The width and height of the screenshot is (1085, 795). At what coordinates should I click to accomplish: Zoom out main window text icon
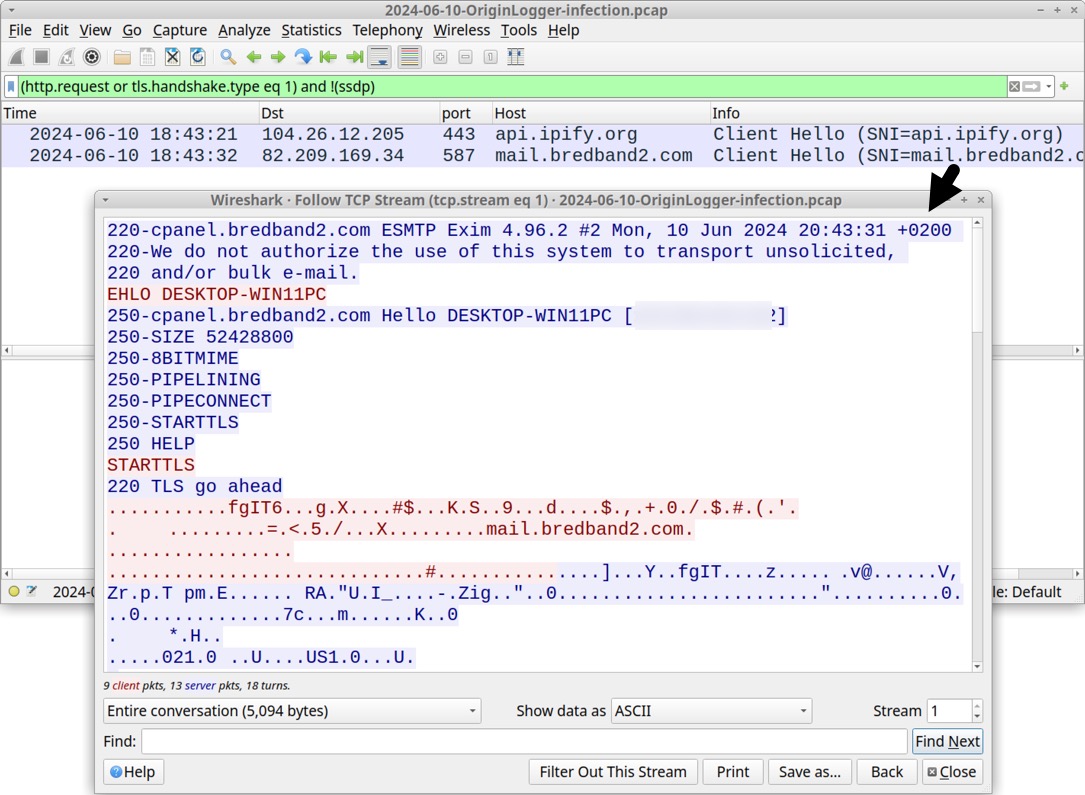pos(465,57)
